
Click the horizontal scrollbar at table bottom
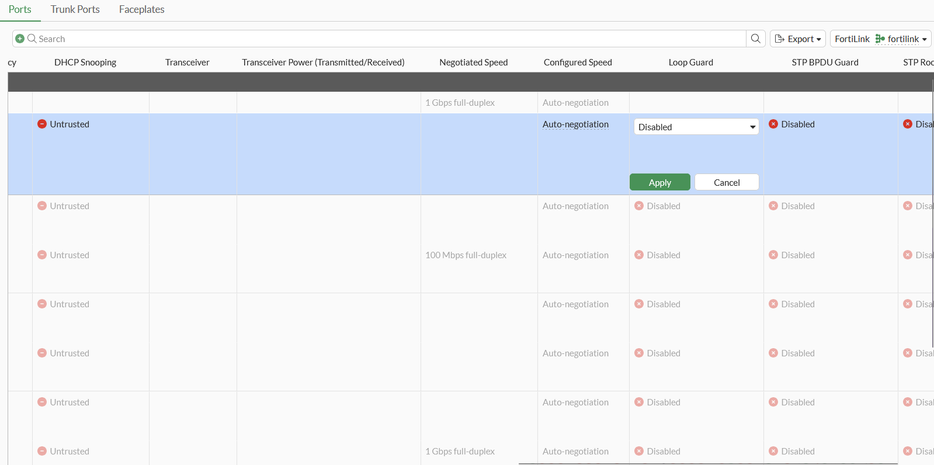click(708, 463)
